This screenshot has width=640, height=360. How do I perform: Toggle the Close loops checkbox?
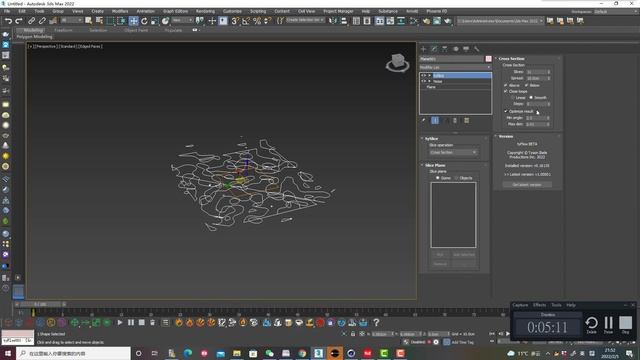coord(506,91)
